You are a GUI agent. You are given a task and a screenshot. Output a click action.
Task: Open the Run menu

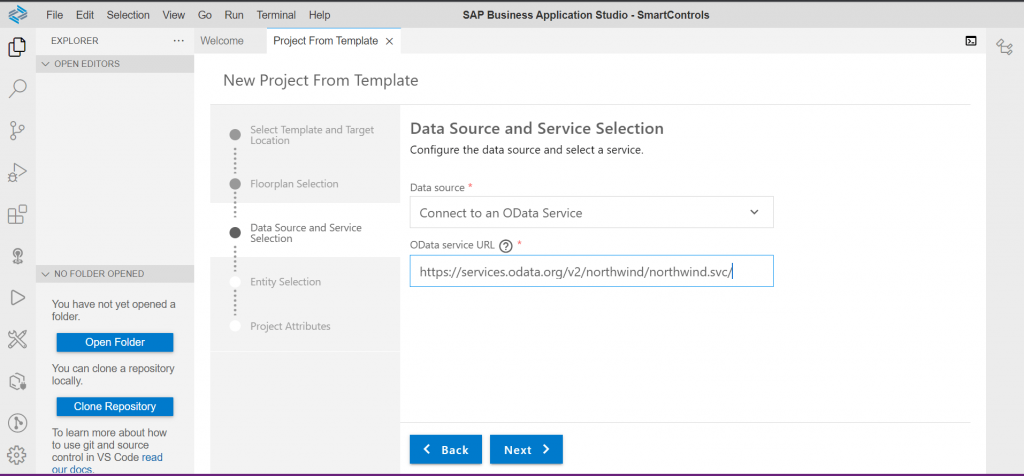click(x=234, y=14)
